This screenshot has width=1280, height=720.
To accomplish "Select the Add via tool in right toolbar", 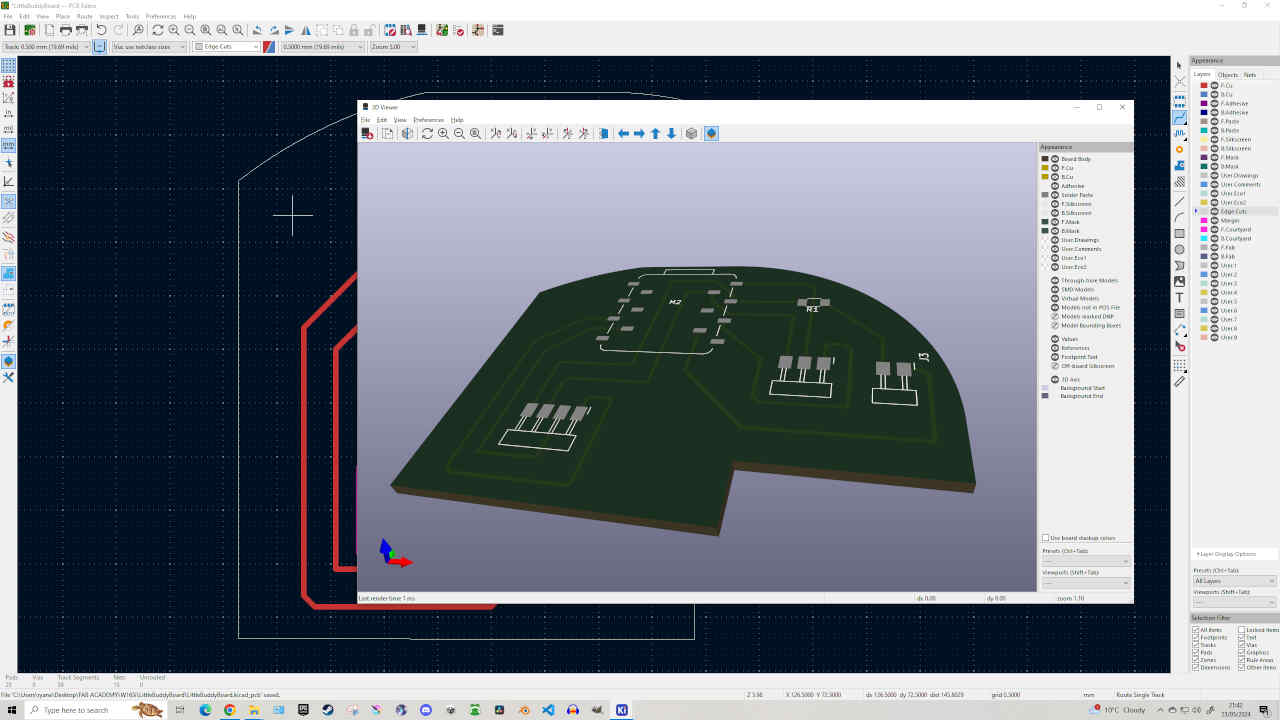I will pos(1180,149).
